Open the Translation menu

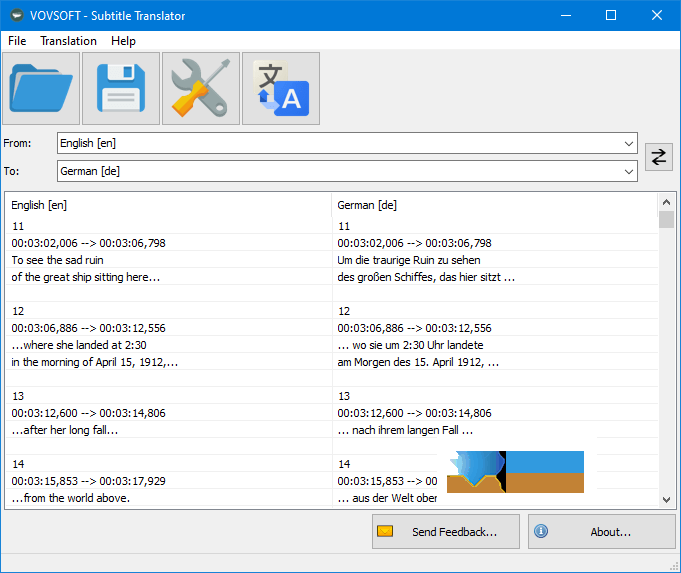click(x=69, y=41)
